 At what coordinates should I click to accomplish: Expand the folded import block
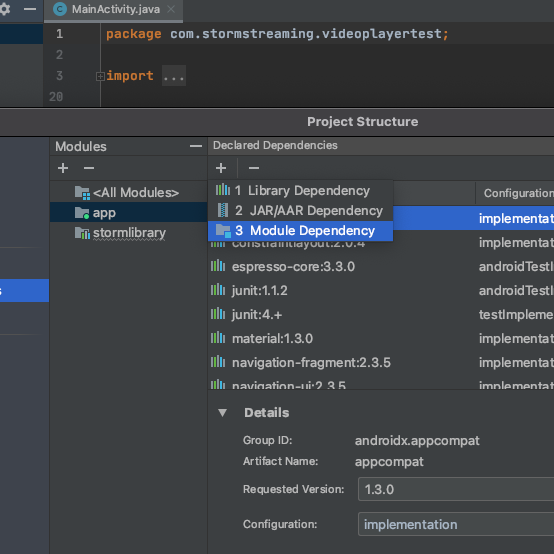click(x=100, y=76)
